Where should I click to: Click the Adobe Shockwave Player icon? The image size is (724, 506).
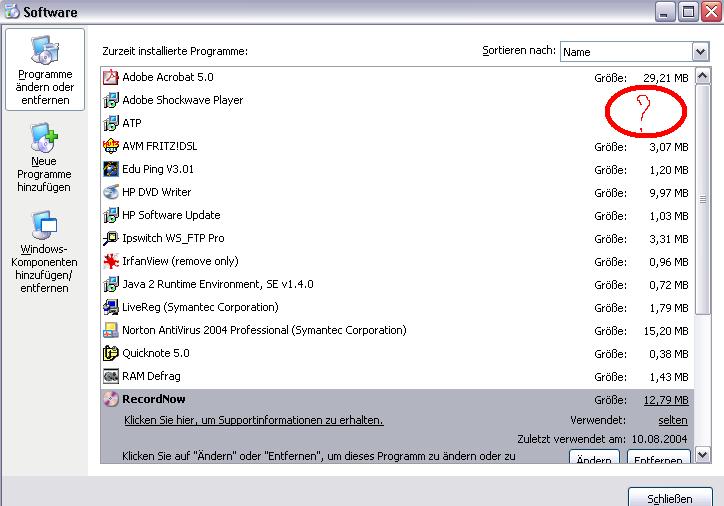[x=111, y=100]
